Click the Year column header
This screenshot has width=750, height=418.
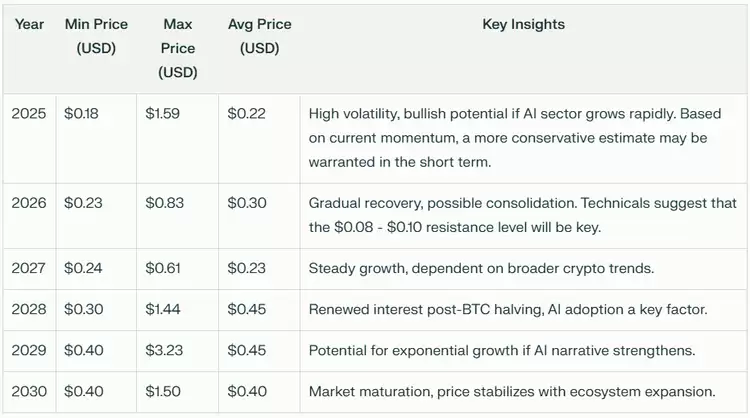[29, 24]
